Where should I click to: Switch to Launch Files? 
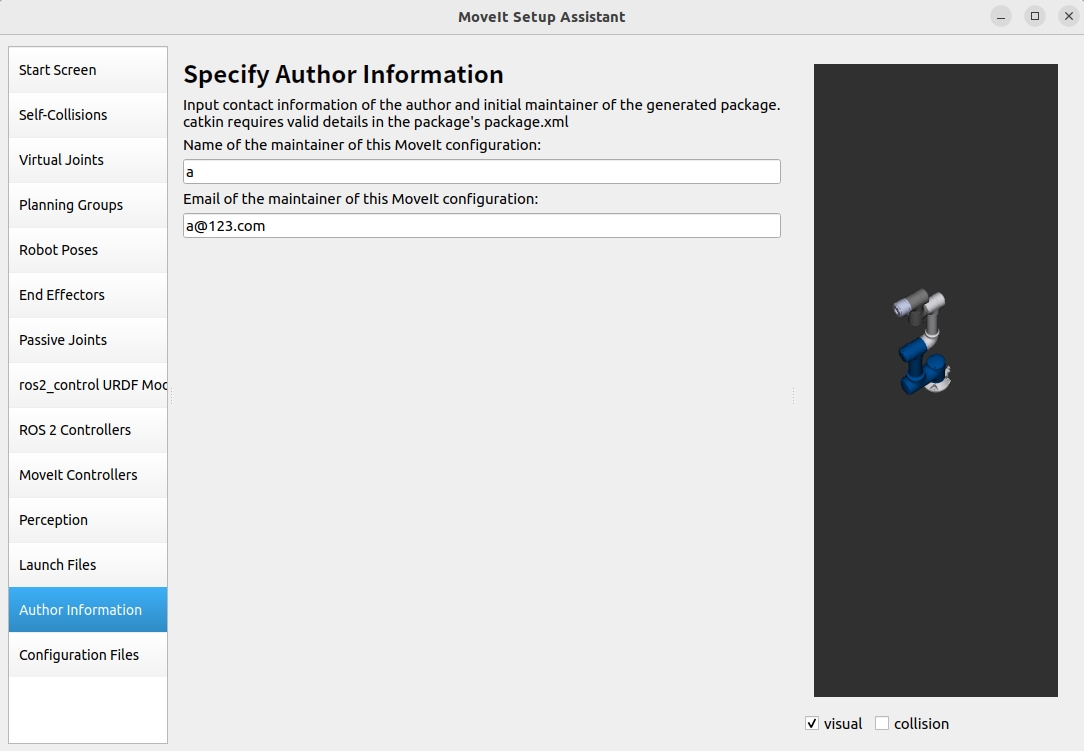(x=88, y=564)
